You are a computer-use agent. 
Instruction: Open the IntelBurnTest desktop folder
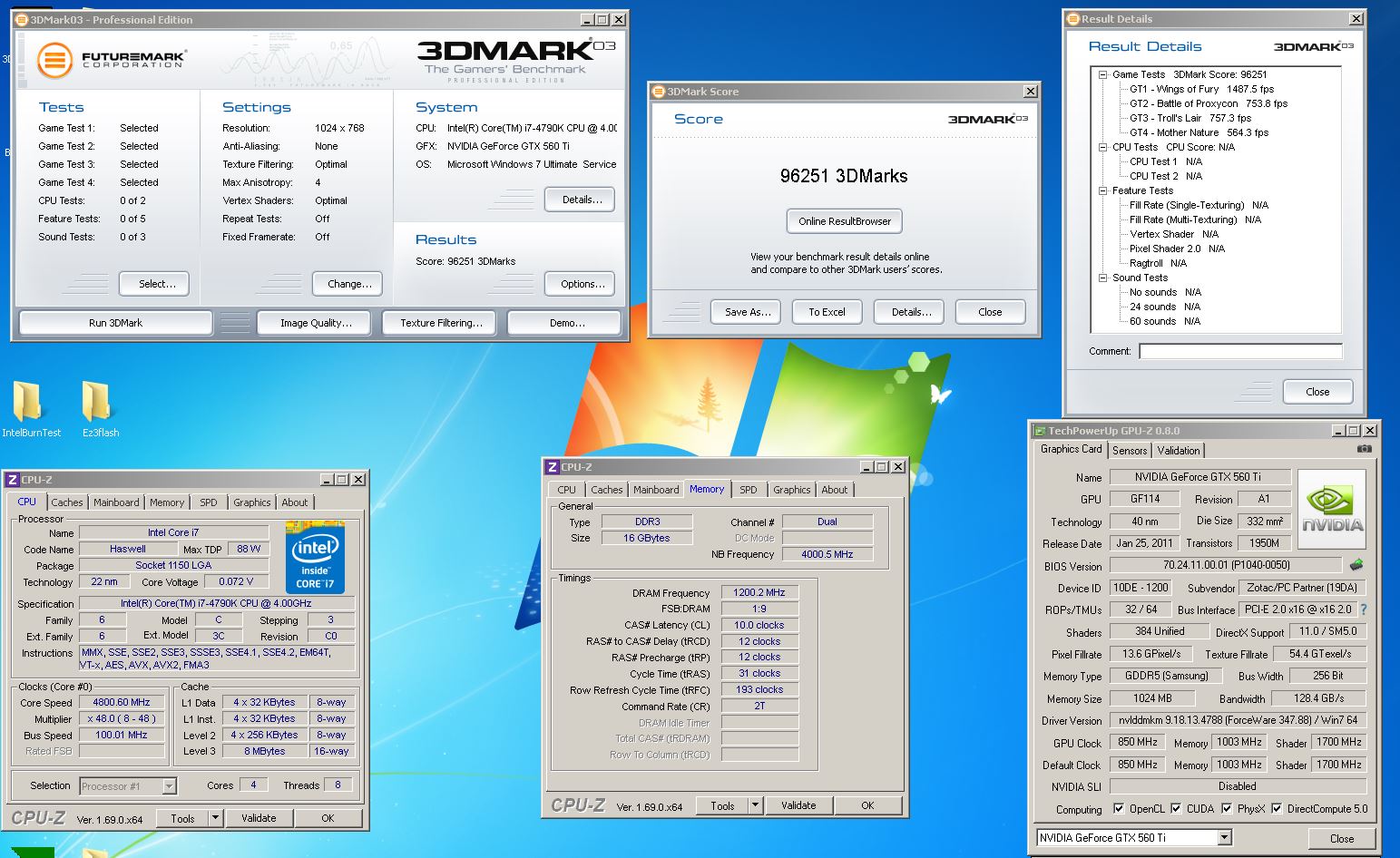tap(30, 409)
